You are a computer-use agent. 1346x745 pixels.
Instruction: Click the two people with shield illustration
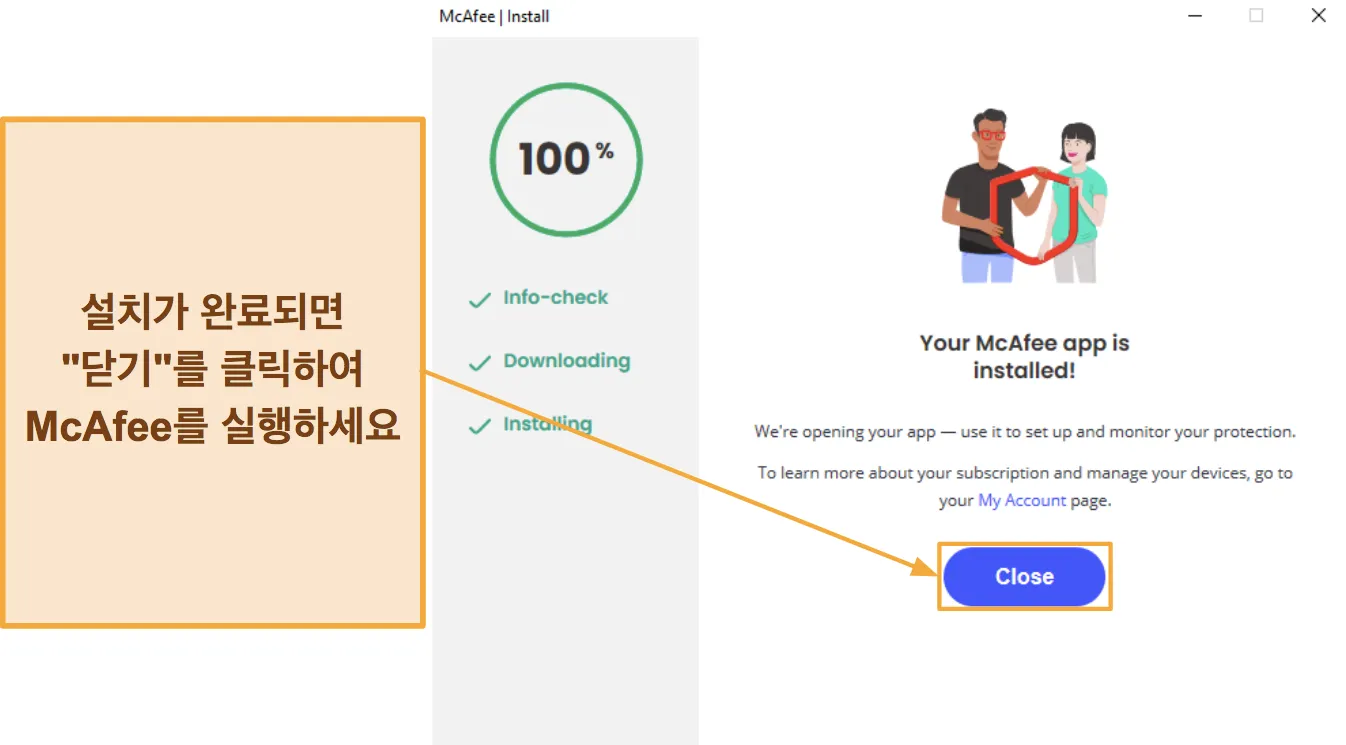(x=1024, y=195)
